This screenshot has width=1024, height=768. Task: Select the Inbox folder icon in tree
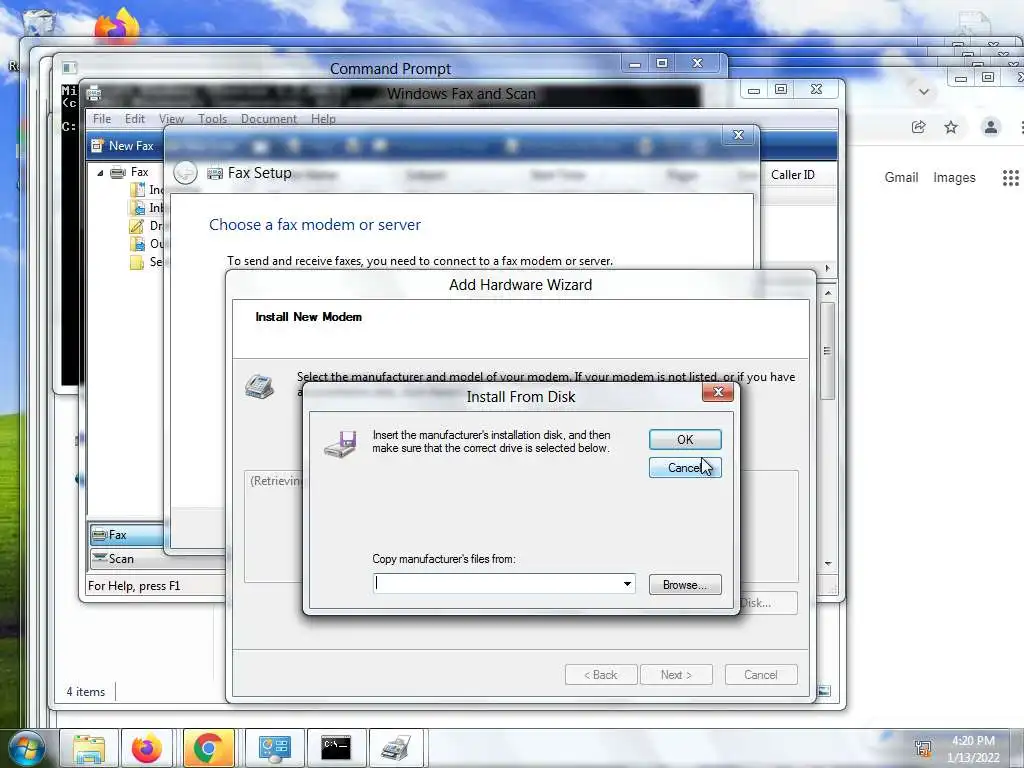point(137,208)
